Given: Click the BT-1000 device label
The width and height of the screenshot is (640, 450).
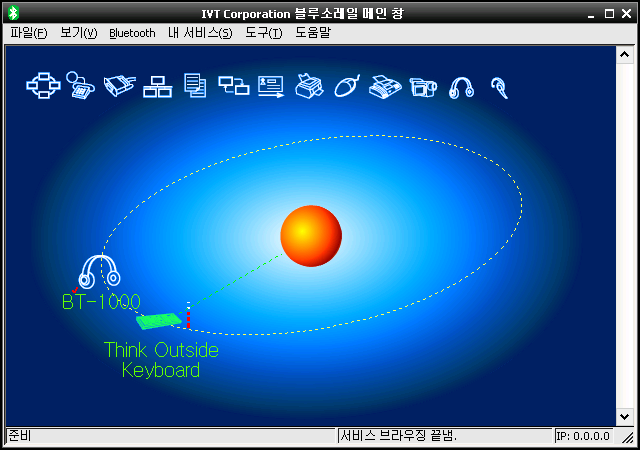Looking at the screenshot, I should pos(101,302).
